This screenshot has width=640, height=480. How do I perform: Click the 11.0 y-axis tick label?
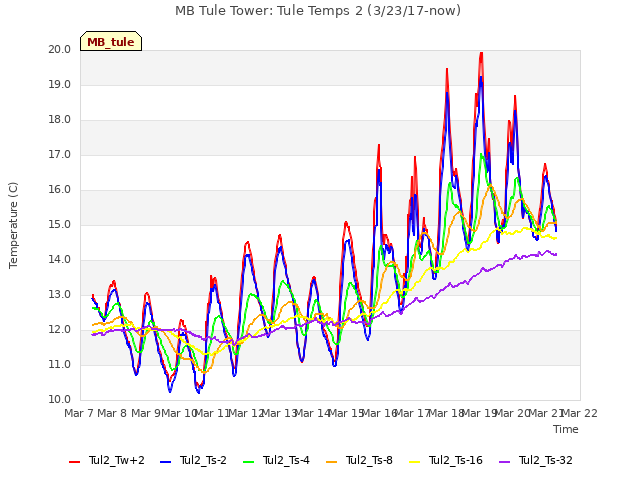coord(60,364)
